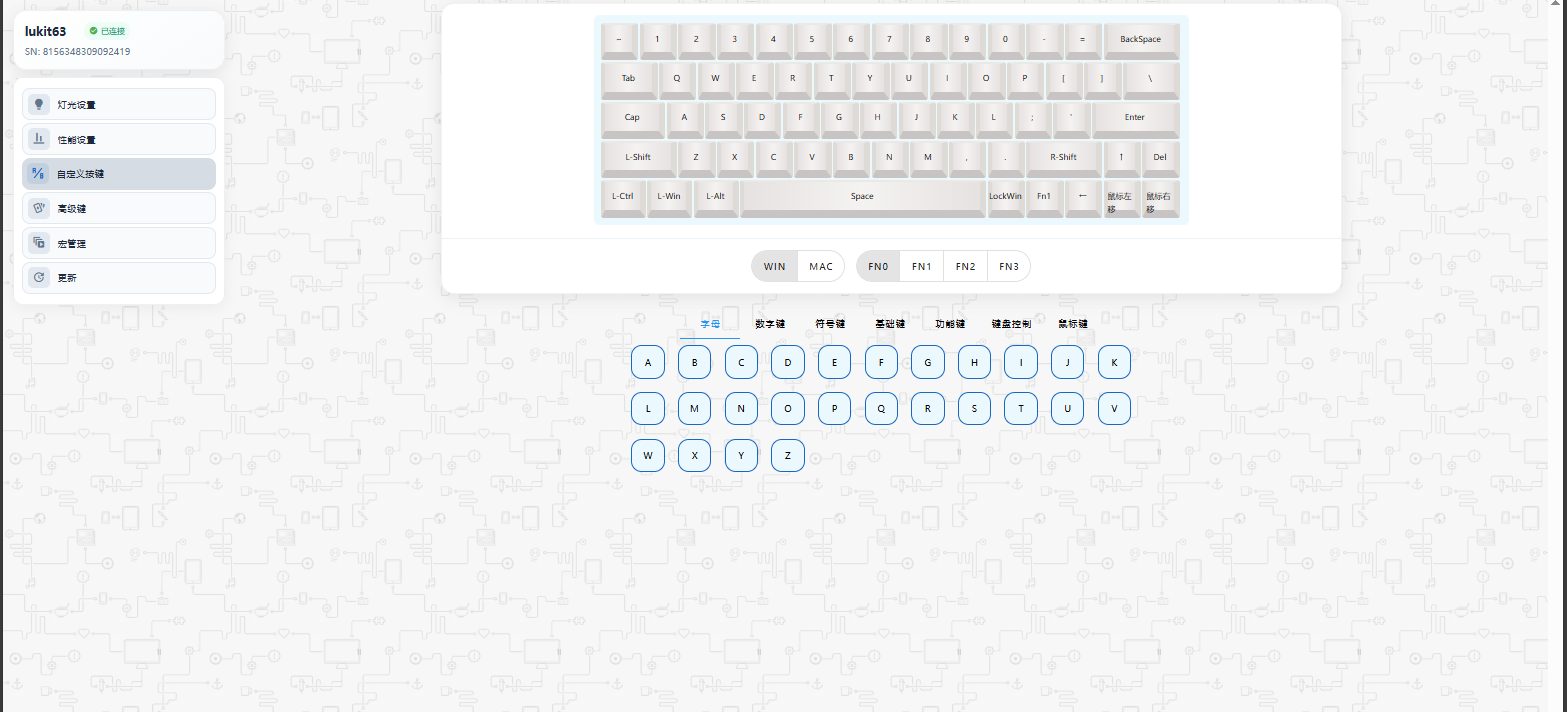Select the up arrow key on the keyboard layout
The height and width of the screenshot is (712, 1567).
[1121, 158]
